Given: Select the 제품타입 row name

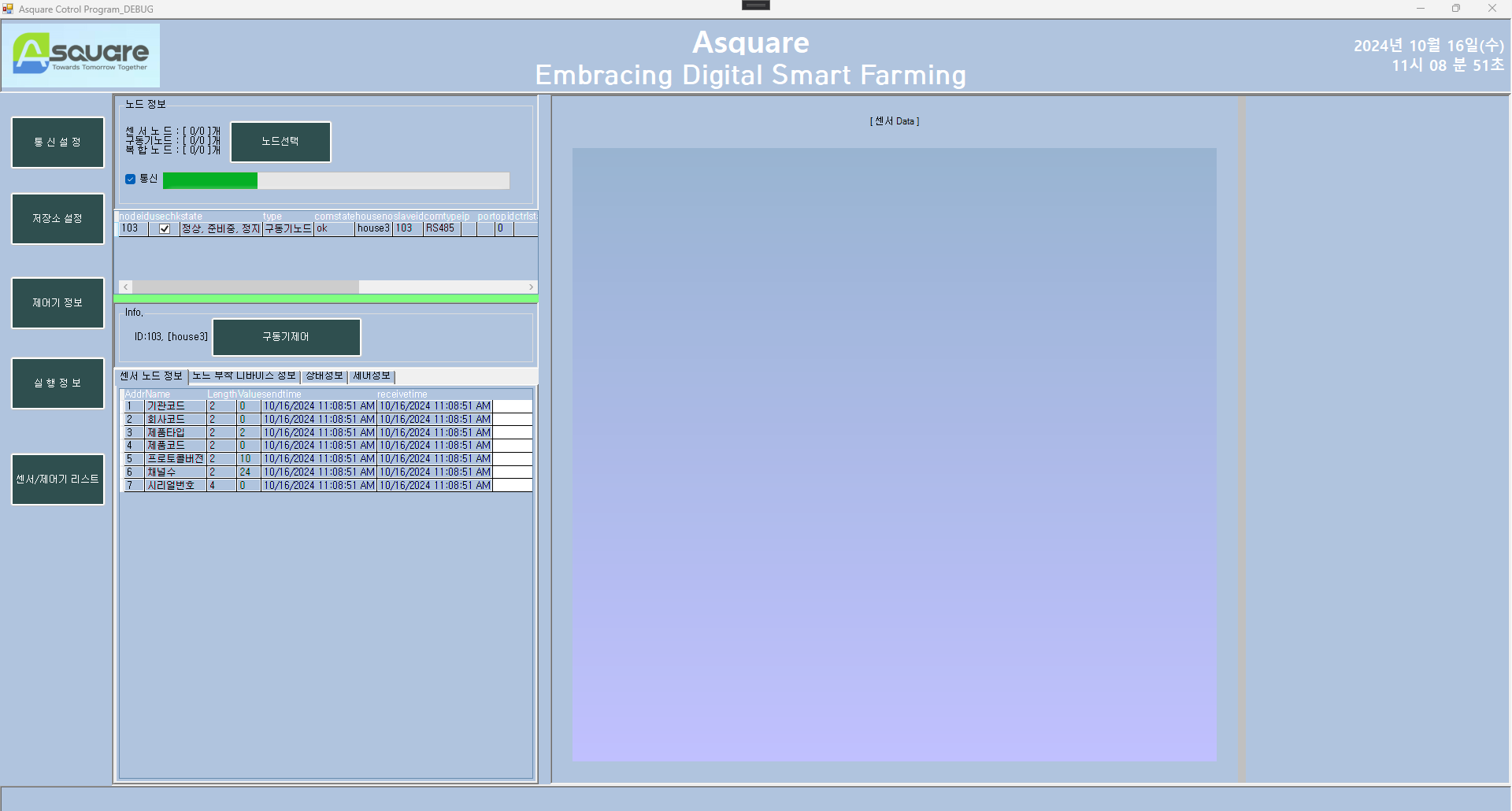Looking at the screenshot, I should click(176, 433).
